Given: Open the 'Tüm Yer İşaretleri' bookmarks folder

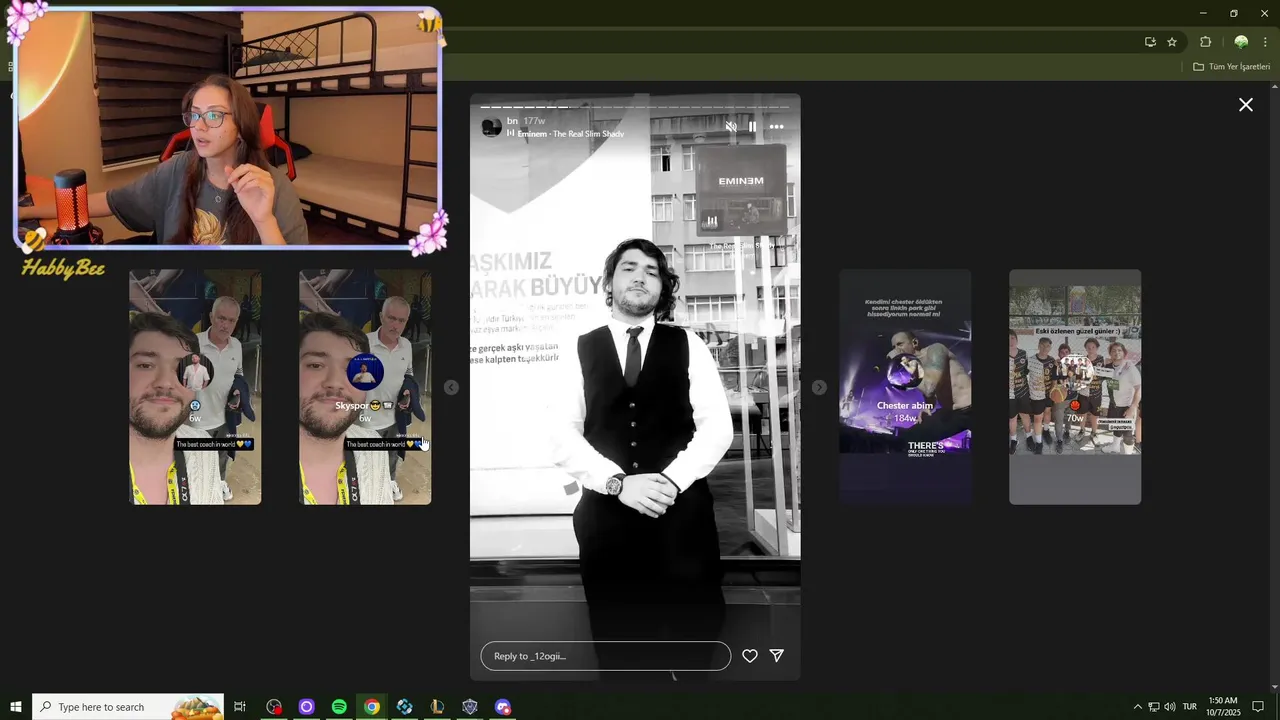Looking at the screenshot, I should (1232, 67).
